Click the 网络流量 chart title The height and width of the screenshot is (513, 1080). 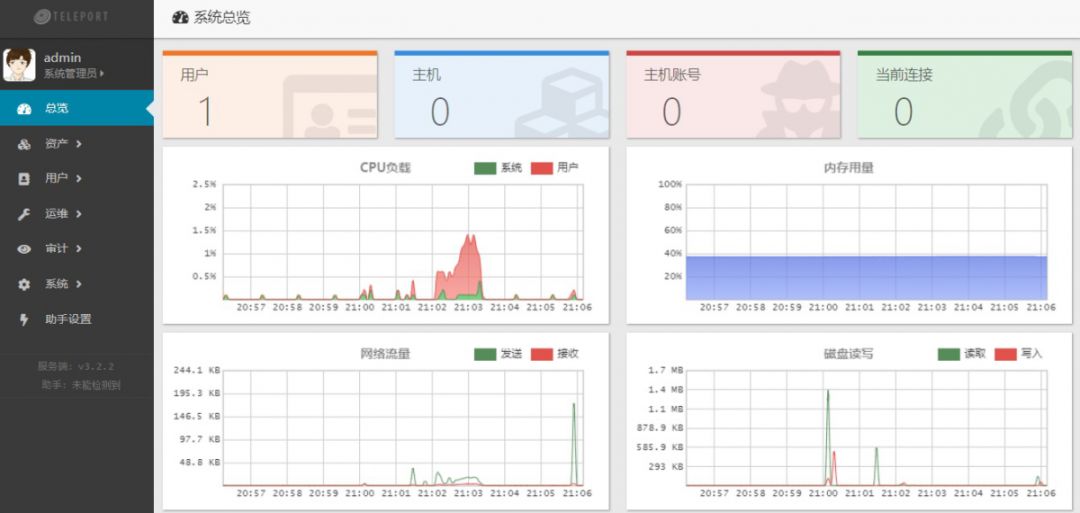coord(385,354)
